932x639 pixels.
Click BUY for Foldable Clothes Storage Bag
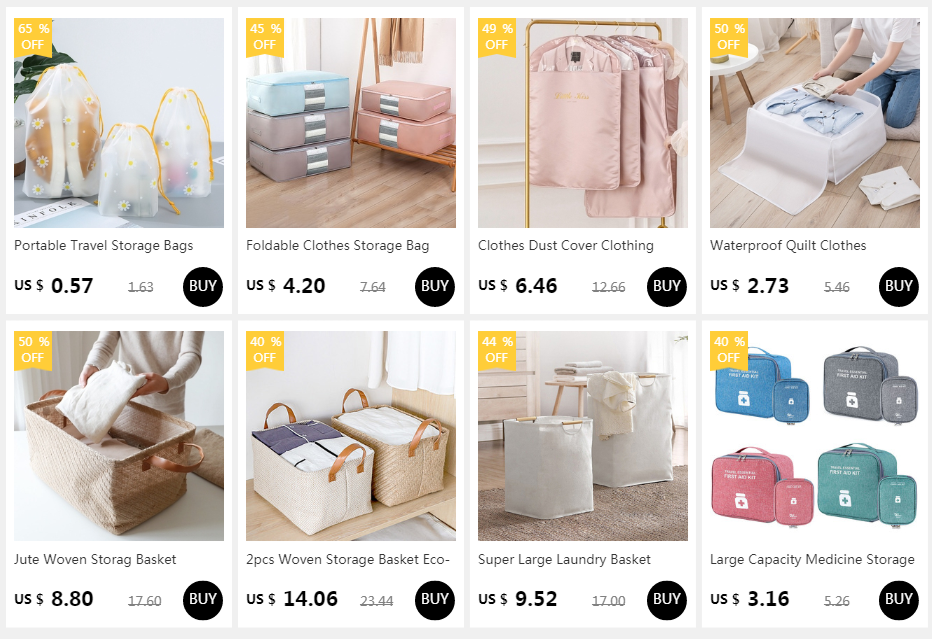(x=434, y=287)
